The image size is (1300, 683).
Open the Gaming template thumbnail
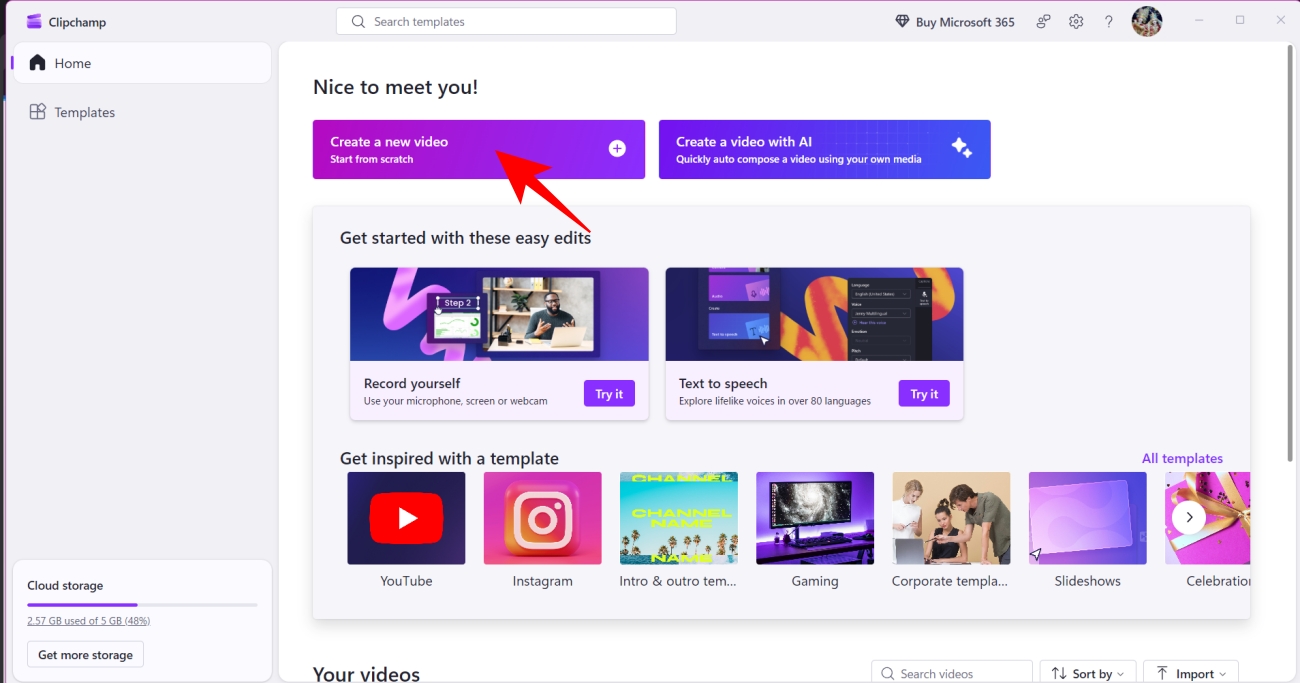[x=815, y=518]
